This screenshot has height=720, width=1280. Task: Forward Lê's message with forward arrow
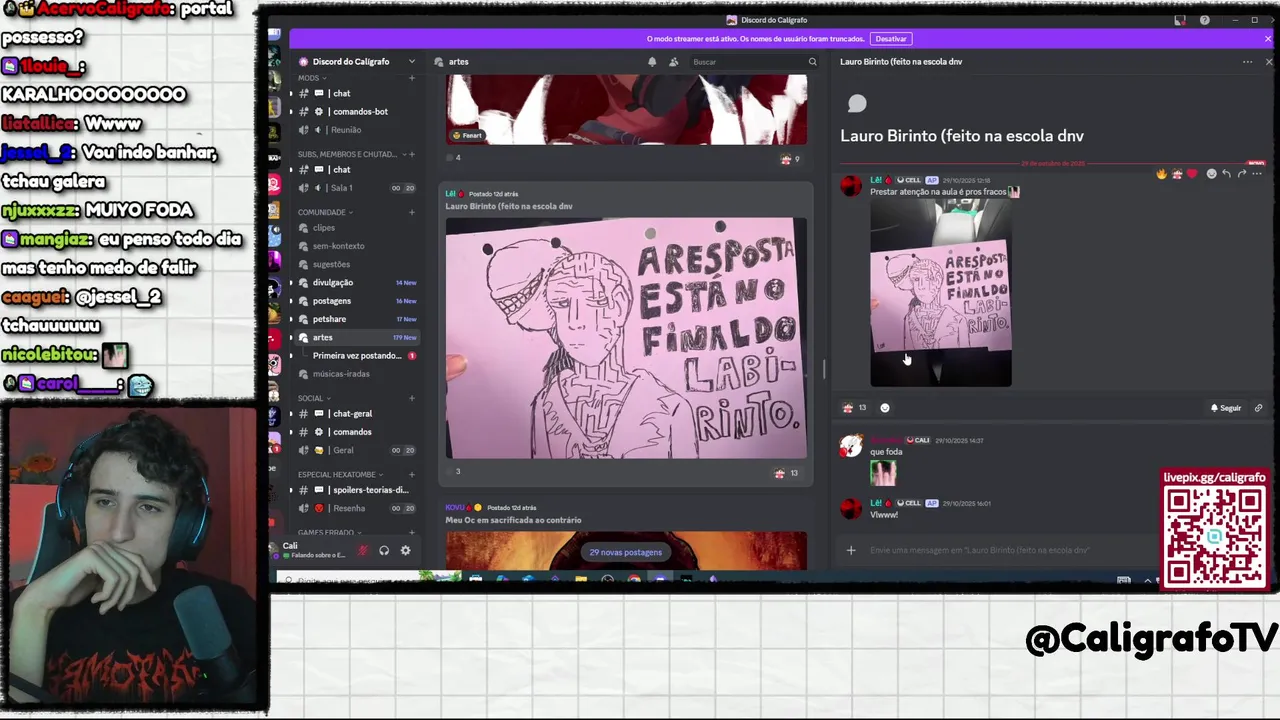pyautogui.click(x=1242, y=174)
